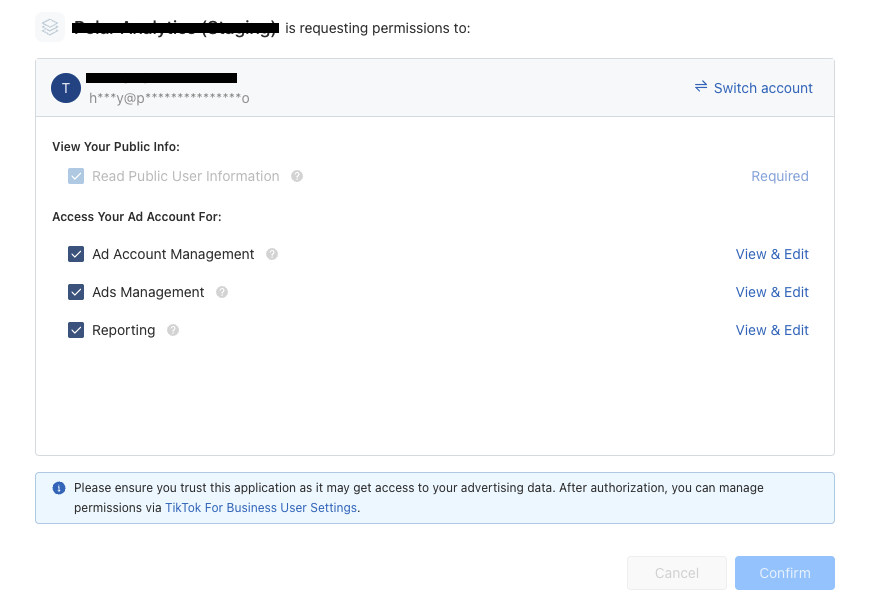Screen dimensions: 873x604
Task: Click View & Edit for Ad Account Management
Action: [772, 254]
